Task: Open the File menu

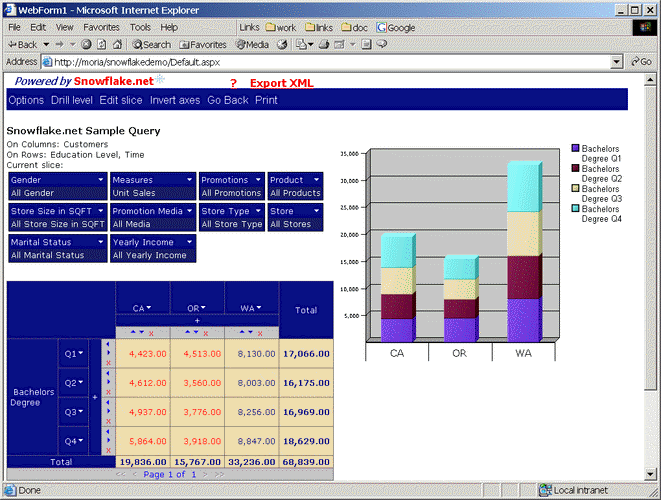Action: coord(14,27)
